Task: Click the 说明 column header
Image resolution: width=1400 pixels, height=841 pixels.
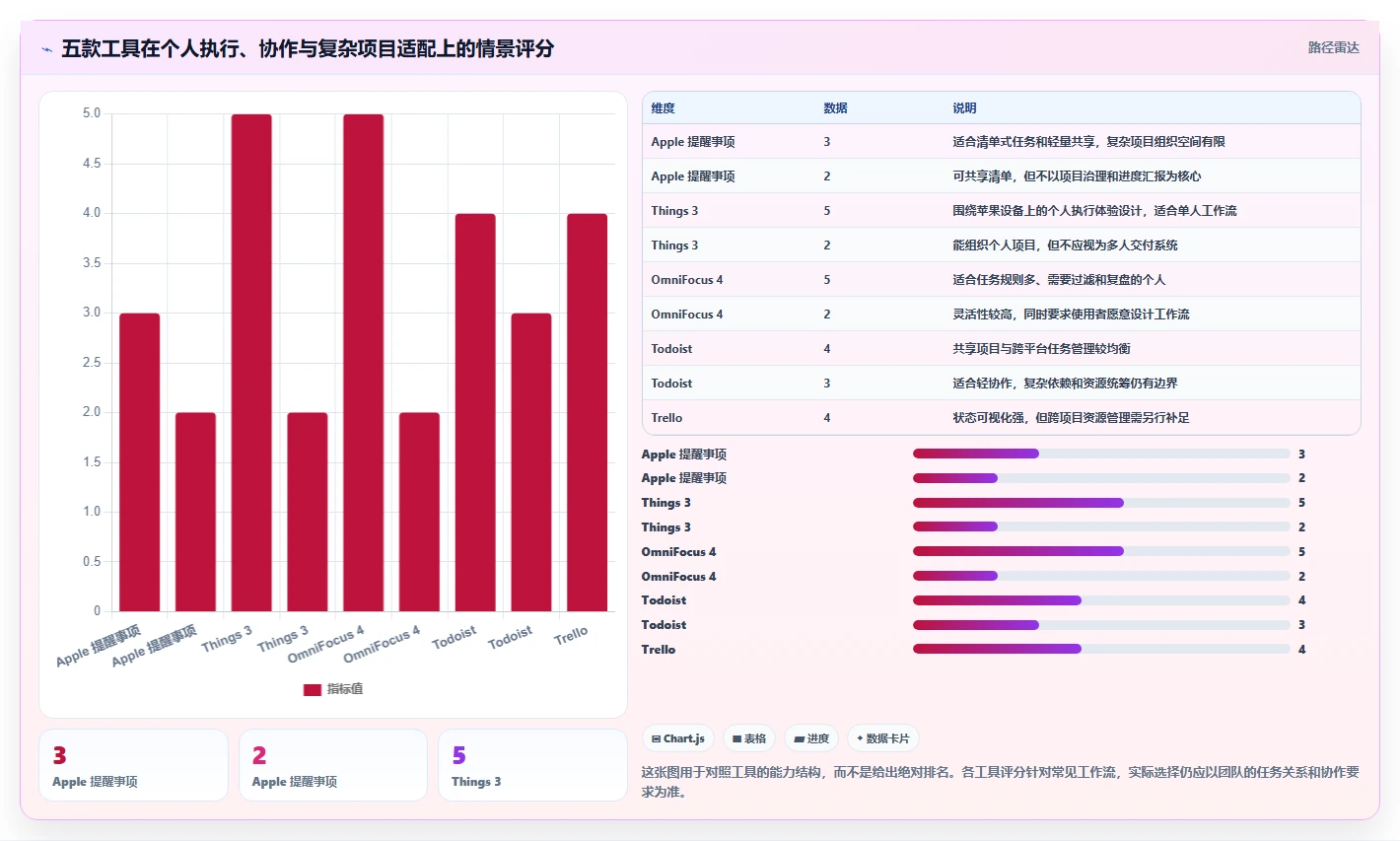Action: point(964,108)
